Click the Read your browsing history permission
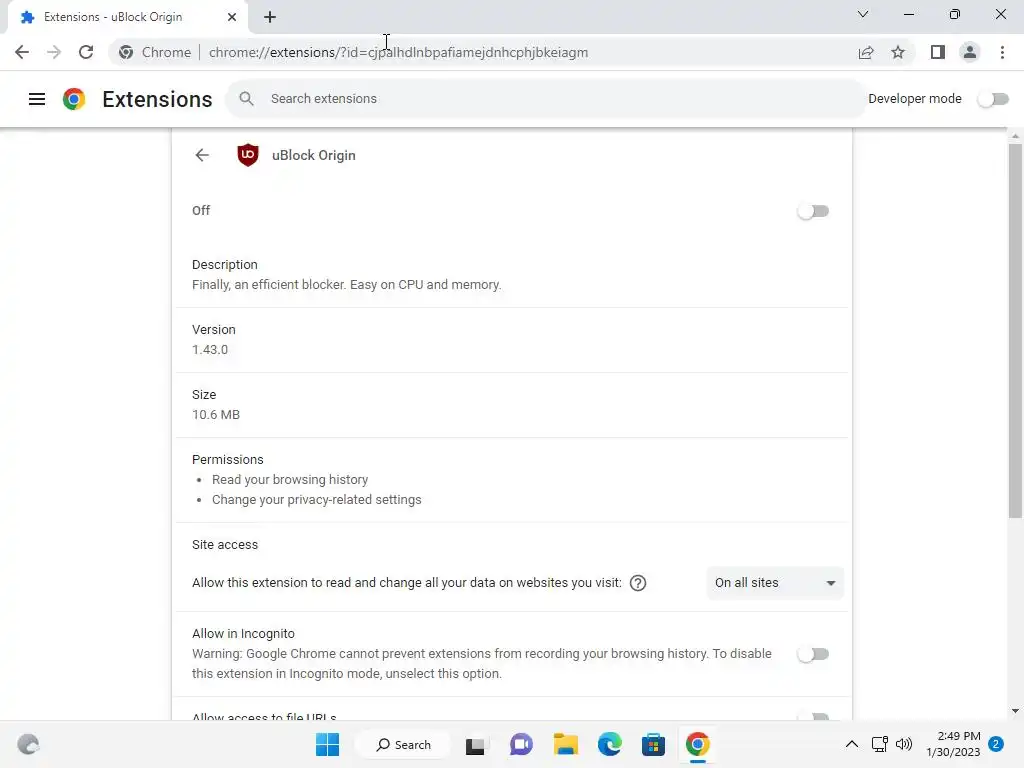The width and height of the screenshot is (1024, 768). (x=290, y=479)
